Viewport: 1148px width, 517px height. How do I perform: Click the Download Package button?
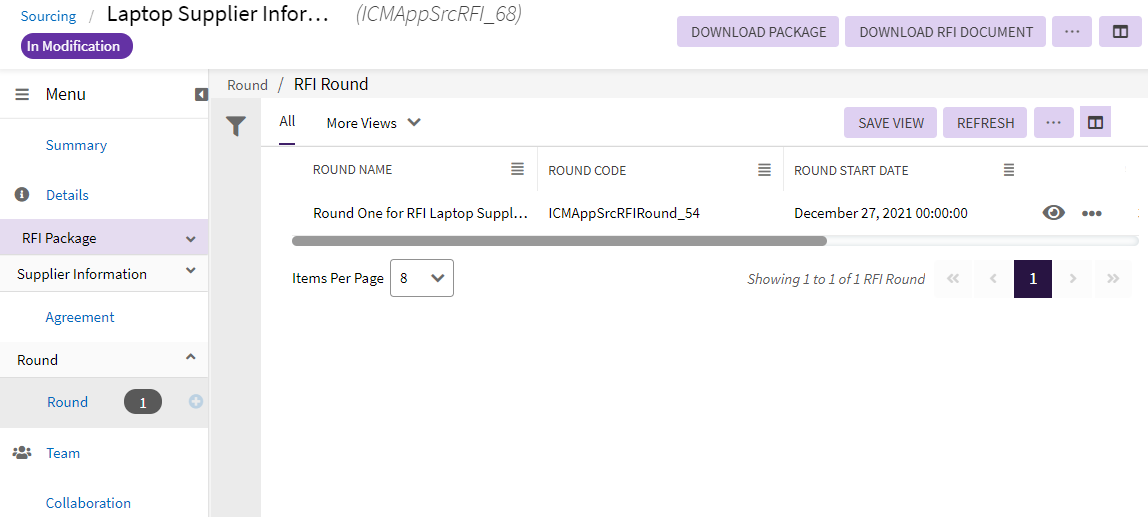pos(758,32)
